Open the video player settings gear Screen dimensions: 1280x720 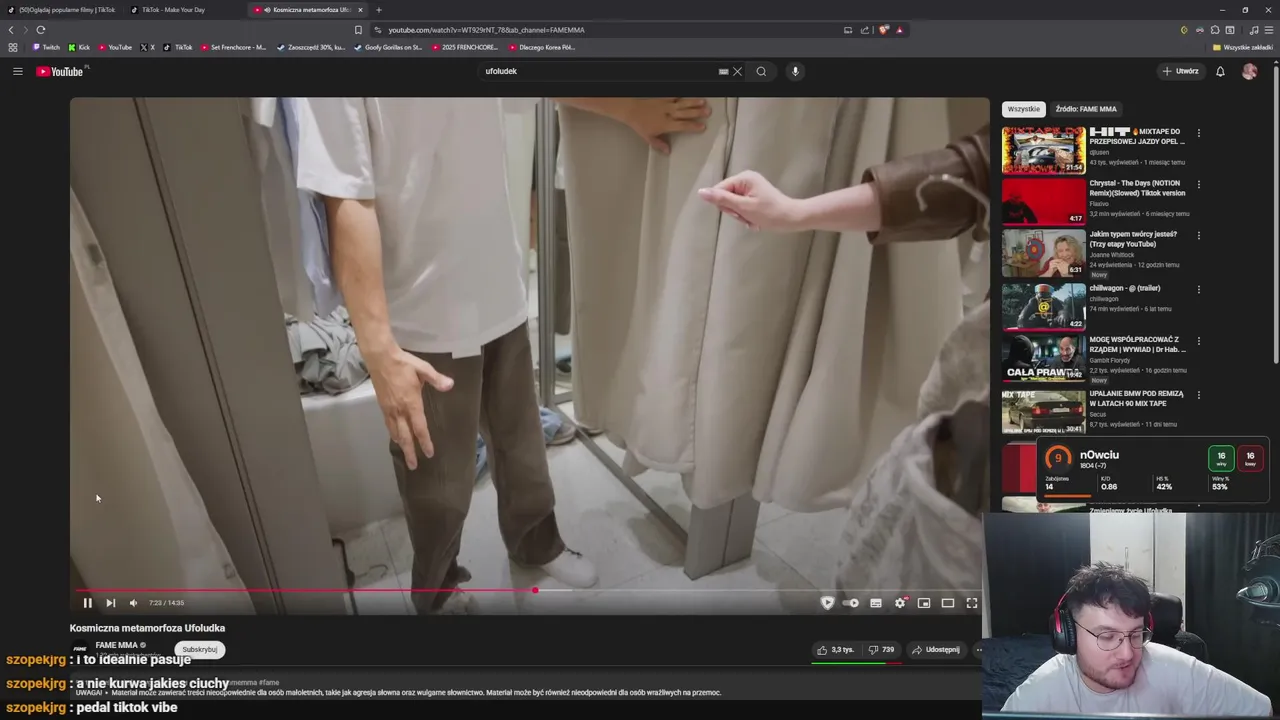click(x=900, y=603)
